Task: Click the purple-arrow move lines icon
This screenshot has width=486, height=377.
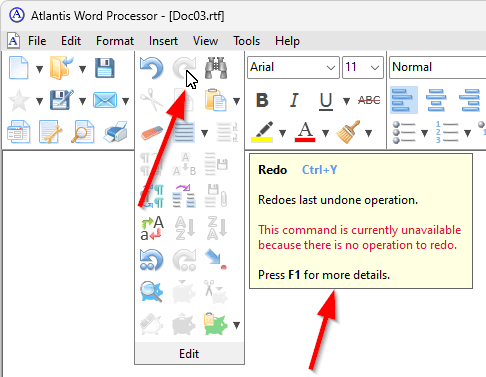Action: (x=184, y=196)
